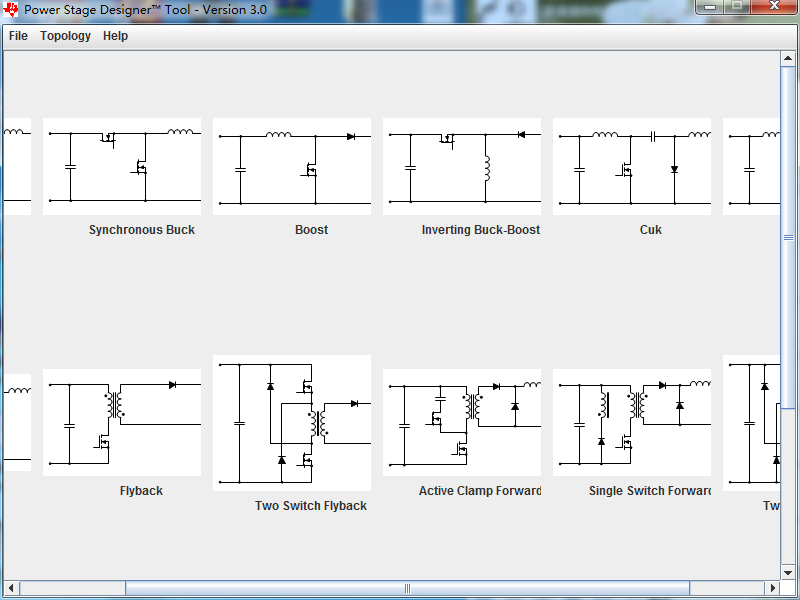This screenshot has width=800, height=600.
Task: Click the Active Clamp Forward label
Action: (480, 491)
